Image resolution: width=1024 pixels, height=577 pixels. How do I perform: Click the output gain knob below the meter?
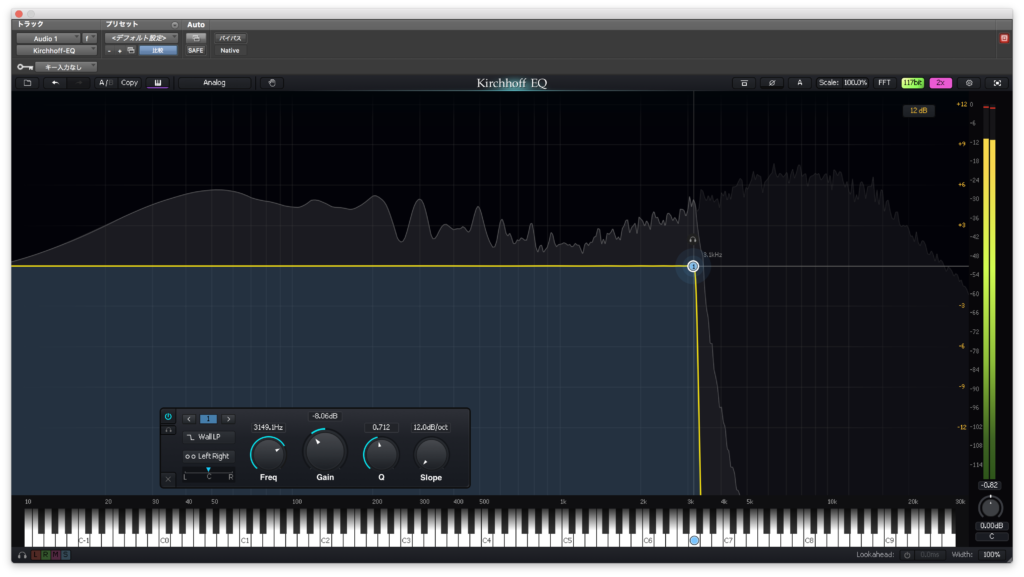tap(990, 507)
